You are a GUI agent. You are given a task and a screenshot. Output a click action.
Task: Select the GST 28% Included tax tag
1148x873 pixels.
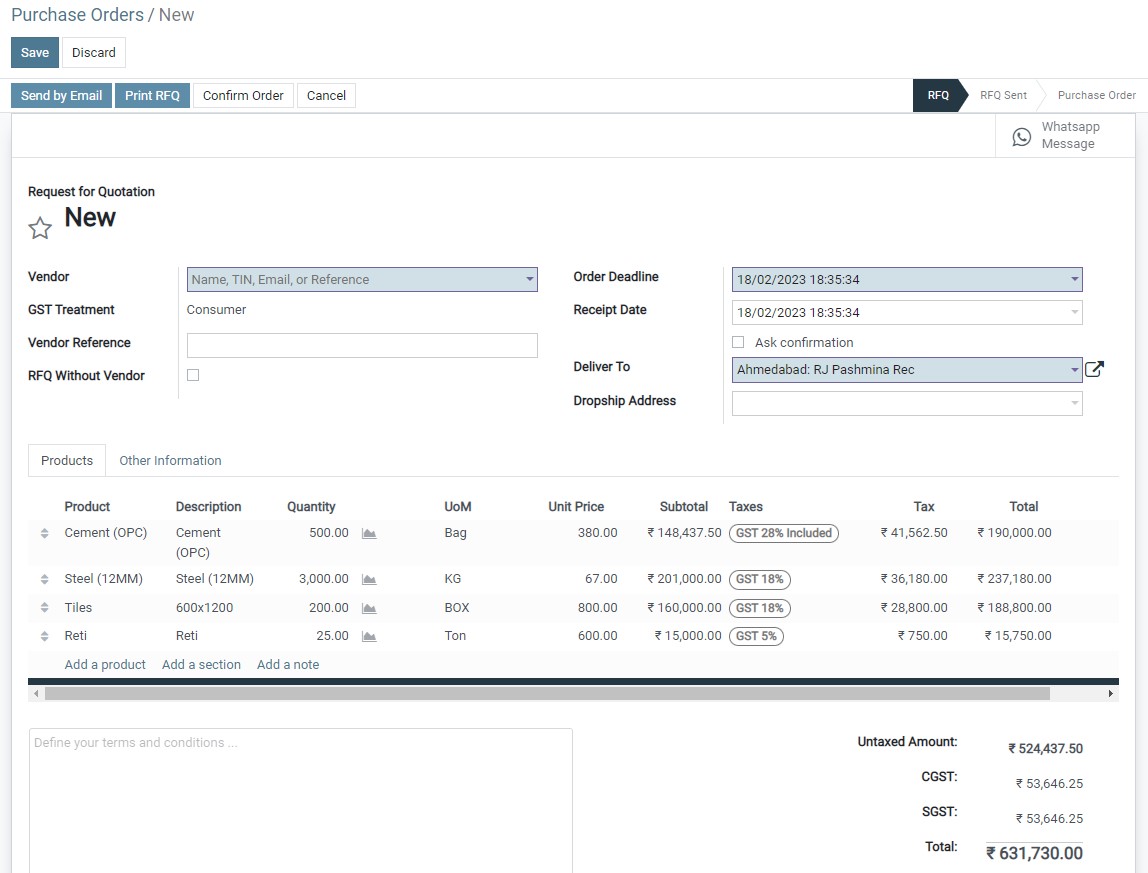(784, 533)
